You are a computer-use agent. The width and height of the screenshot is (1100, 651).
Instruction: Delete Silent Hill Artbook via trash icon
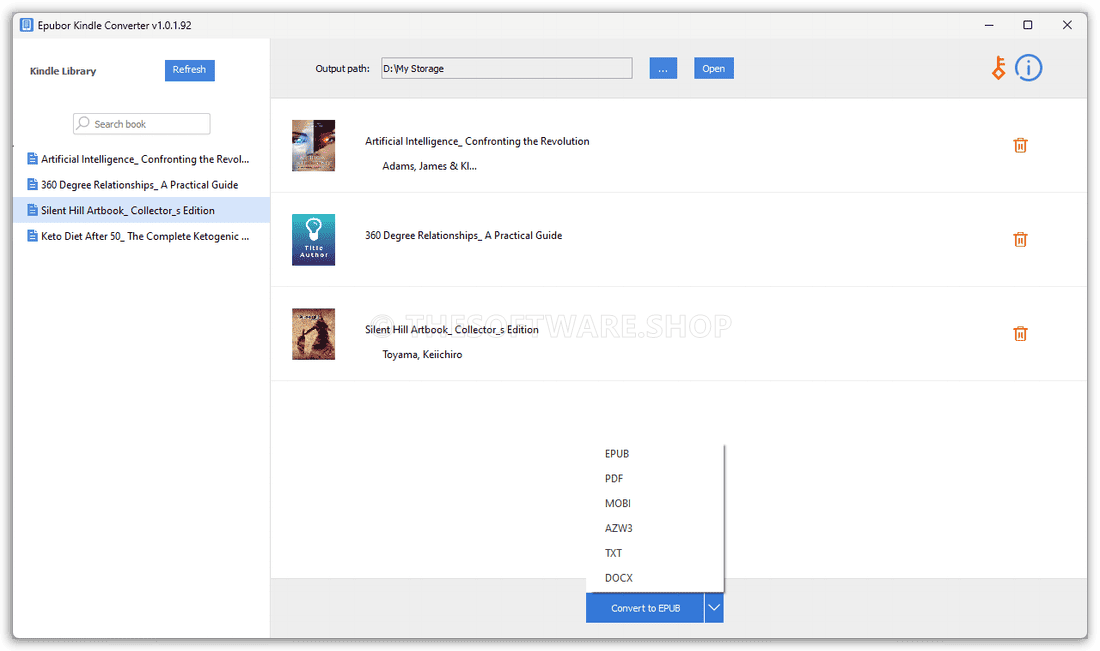(x=1020, y=333)
